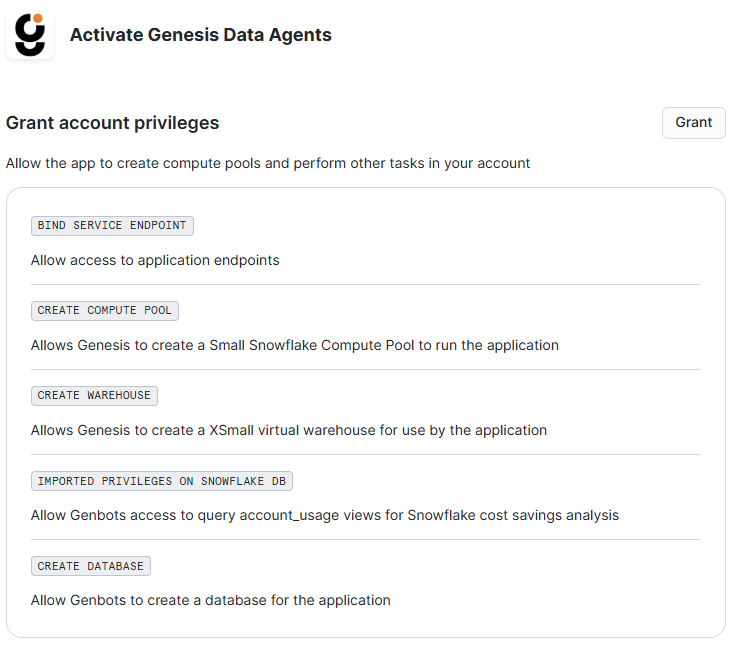Click Allow access to application endpoints text
Screen dimensions: 732x645
click(155, 260)
